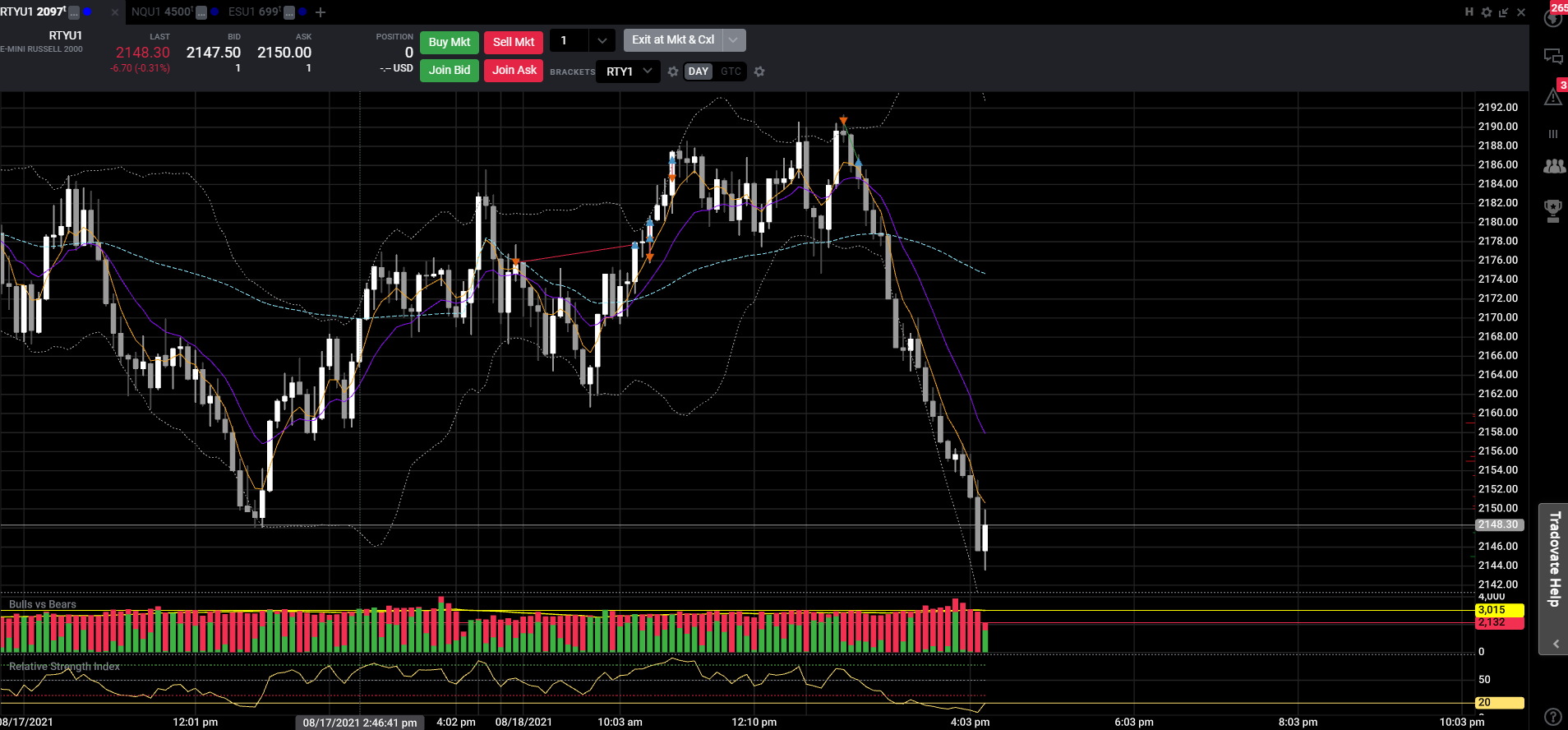1568x730 pixels.
Task: Click the yellow RSI value label 20
Action: click(x=1500, y=702)
